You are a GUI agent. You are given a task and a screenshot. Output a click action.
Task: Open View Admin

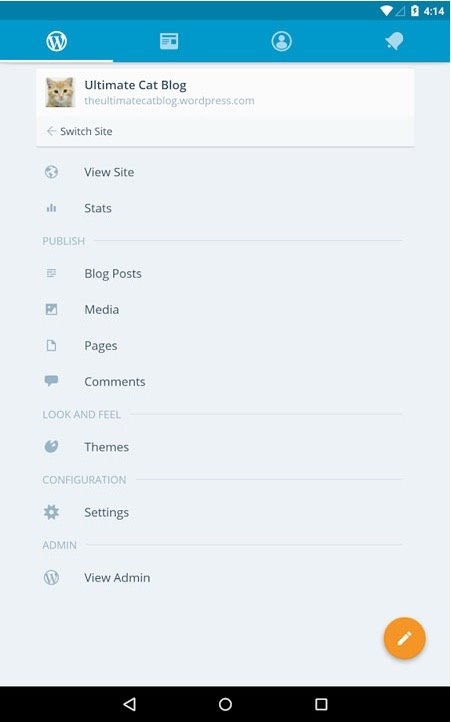click(x=117, y=577)
